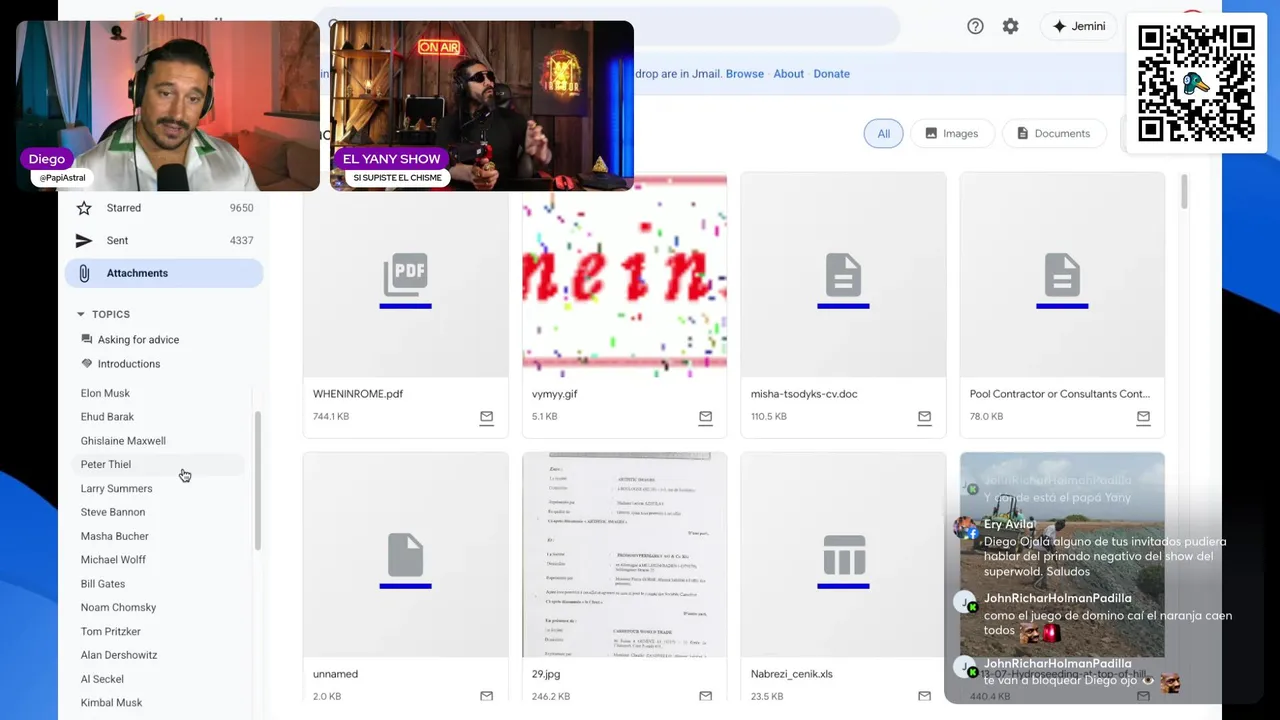Click the Nabrezi_cenik.xls file name
Viewport: 1280px width, 720px height.
[793, 674]
